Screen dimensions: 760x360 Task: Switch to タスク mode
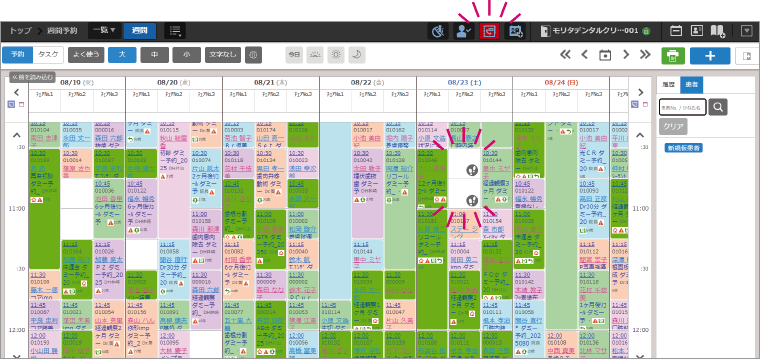point(48,55)
